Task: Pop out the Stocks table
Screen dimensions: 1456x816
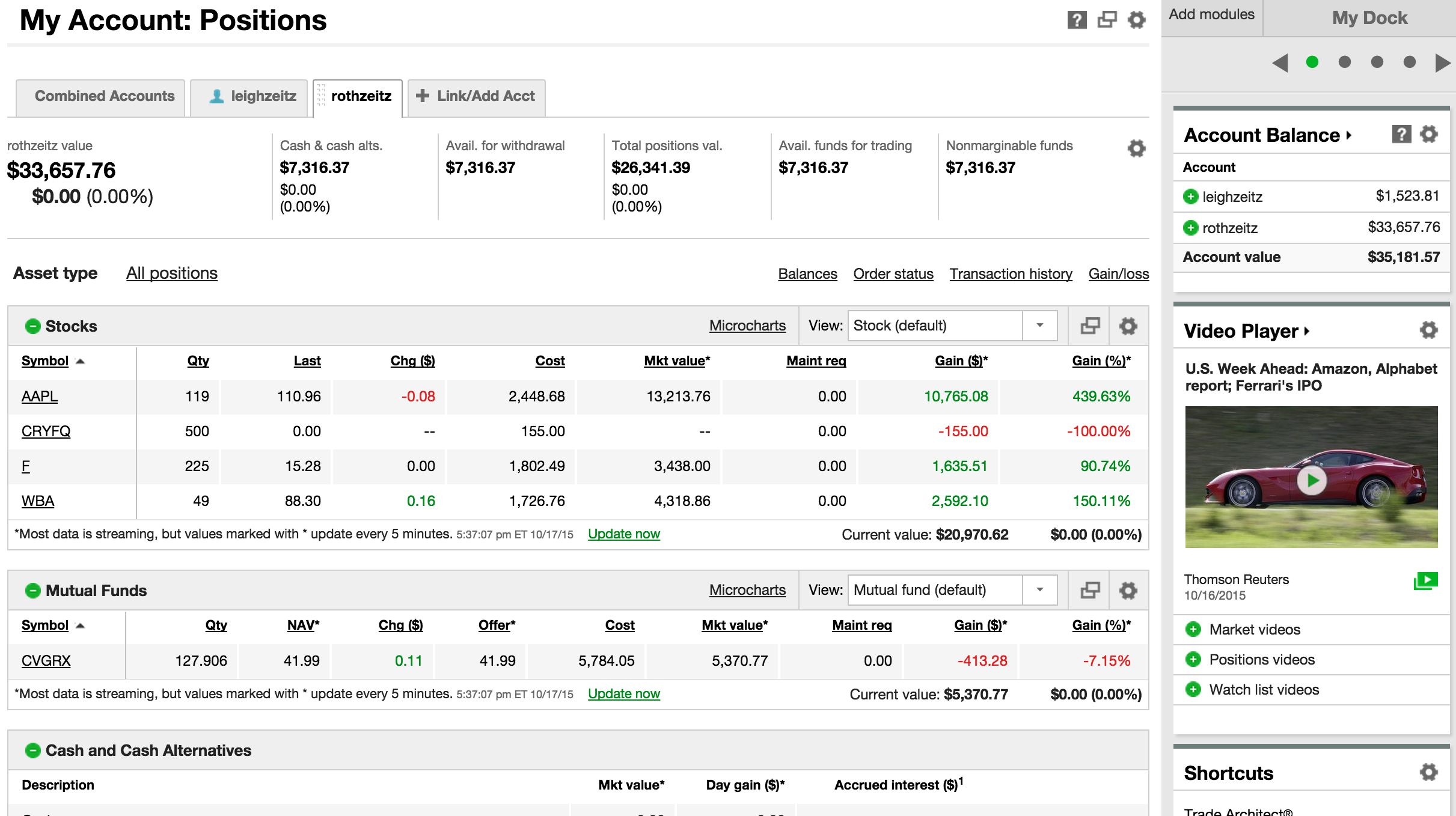Action: [x=1089, y=326]
